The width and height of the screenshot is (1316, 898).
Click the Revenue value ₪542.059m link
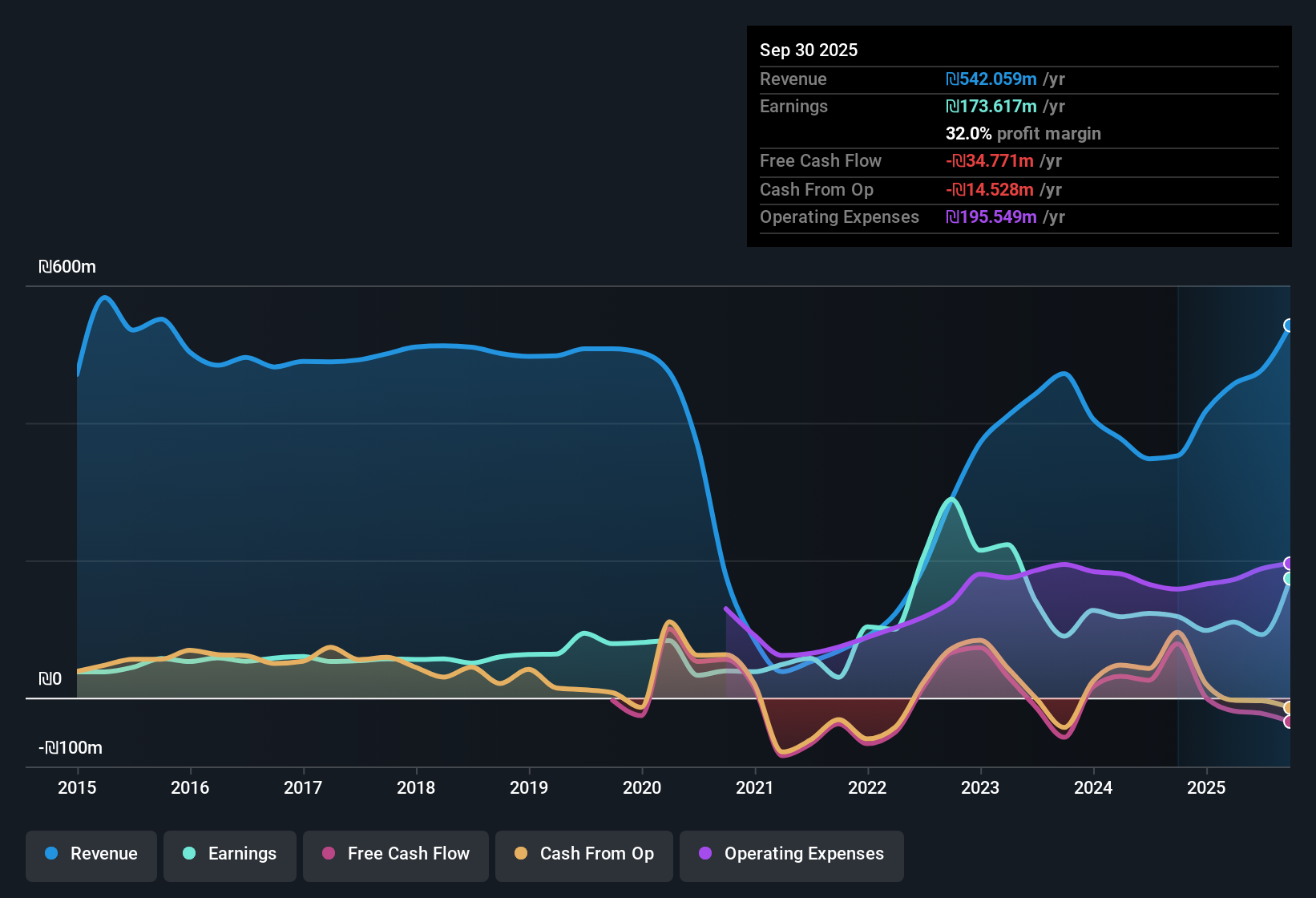(989, 79)
